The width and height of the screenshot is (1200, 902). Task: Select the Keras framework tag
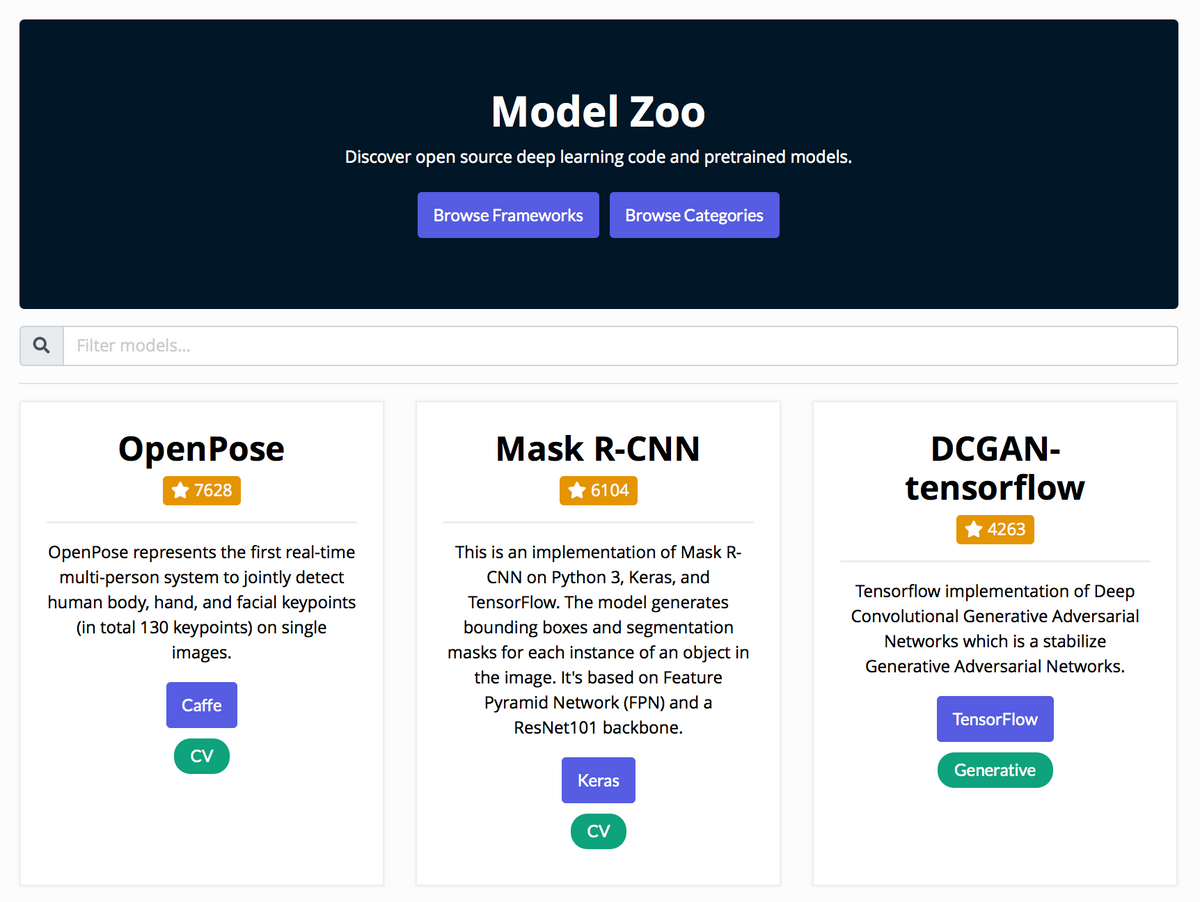(x=598, y=780)
